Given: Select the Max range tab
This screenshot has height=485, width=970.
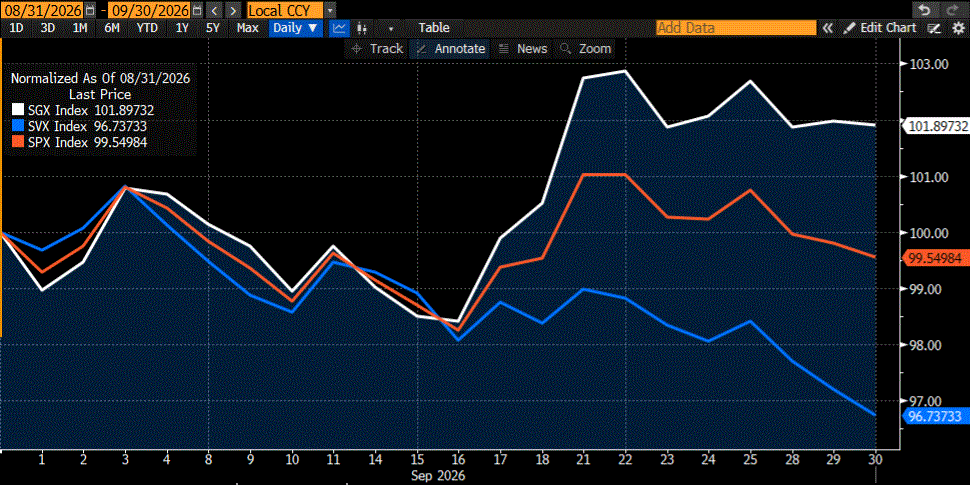Looking at the screenshot, I should point(247,28).
